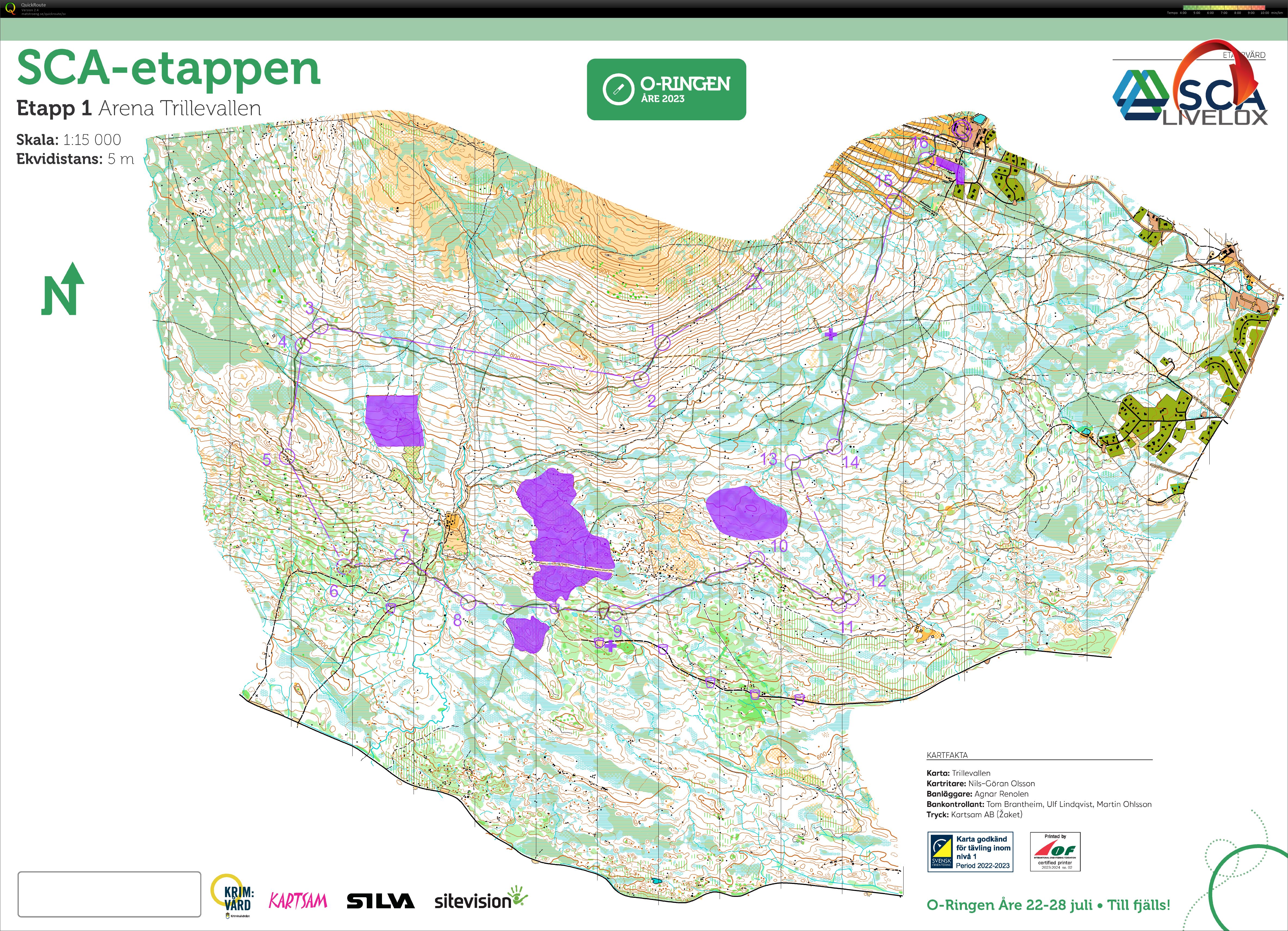The width and height of the screenshot is (1288, 931).
Task: Click 'Tryck: Kartsam AB (Žaket)' line
Action: click(x=975, y=815)
